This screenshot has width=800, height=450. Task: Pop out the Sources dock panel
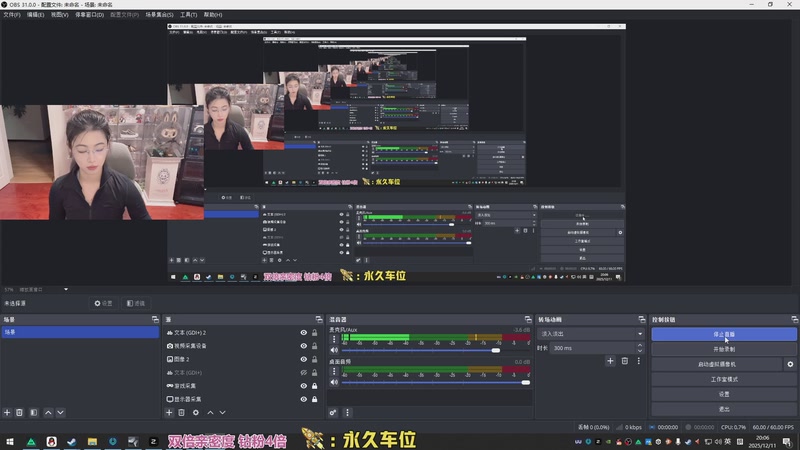point(319,319)
